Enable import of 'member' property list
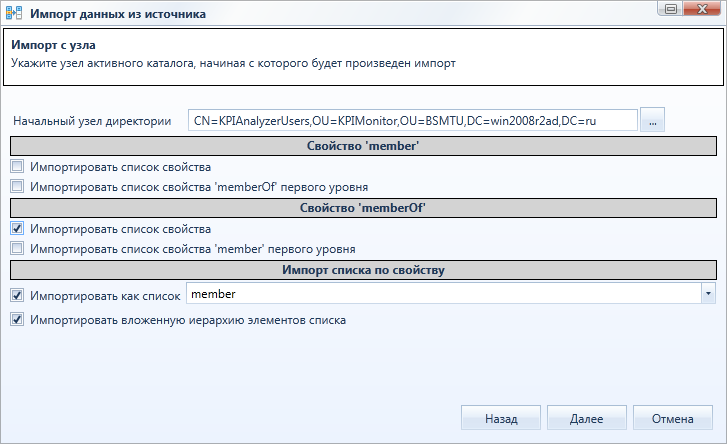This screenshot has height=444, width=727. click(x=17, y=166)
